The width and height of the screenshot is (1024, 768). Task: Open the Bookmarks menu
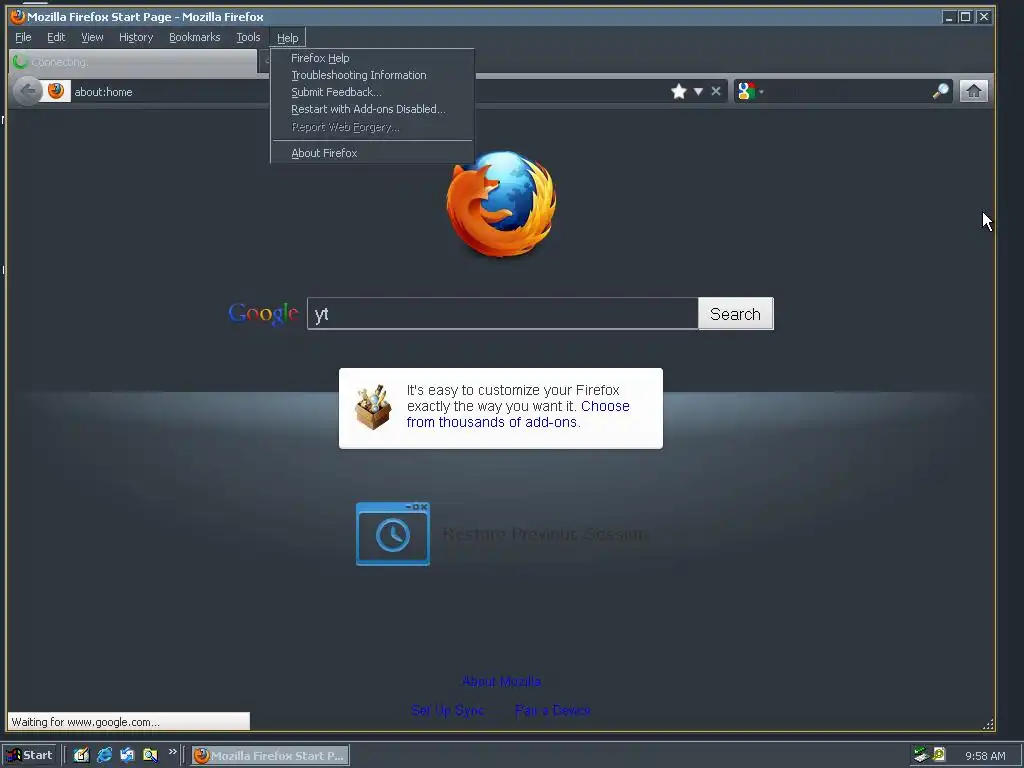click(195, 37)
